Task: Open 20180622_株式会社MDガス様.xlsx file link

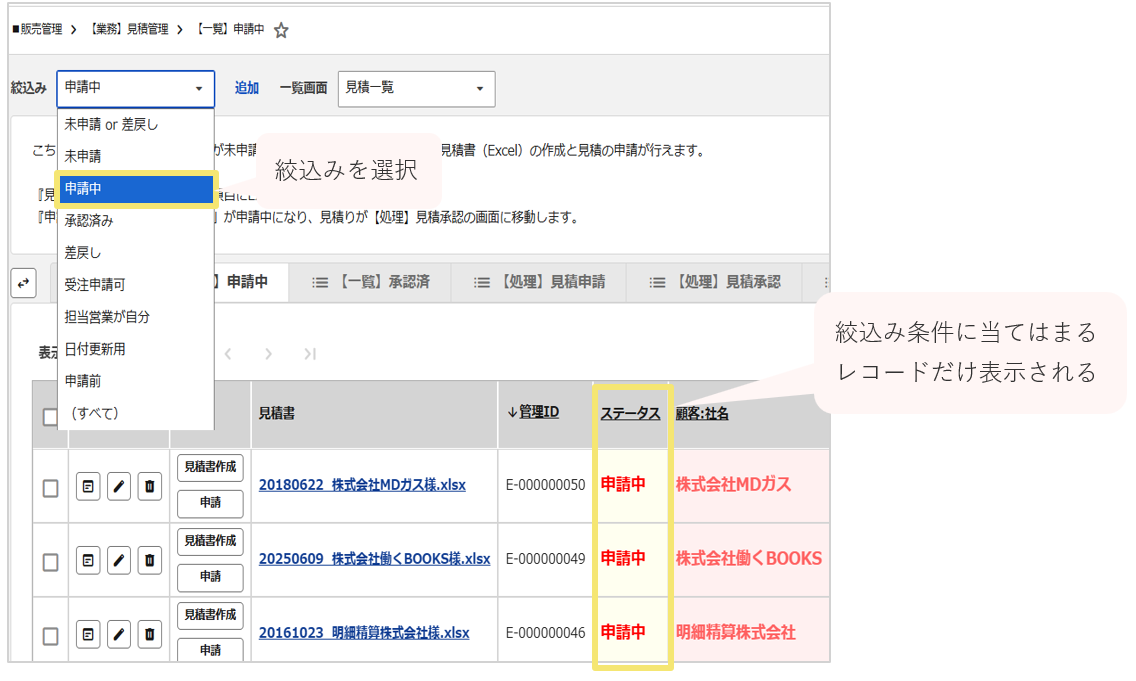Action: pos(362,485)
